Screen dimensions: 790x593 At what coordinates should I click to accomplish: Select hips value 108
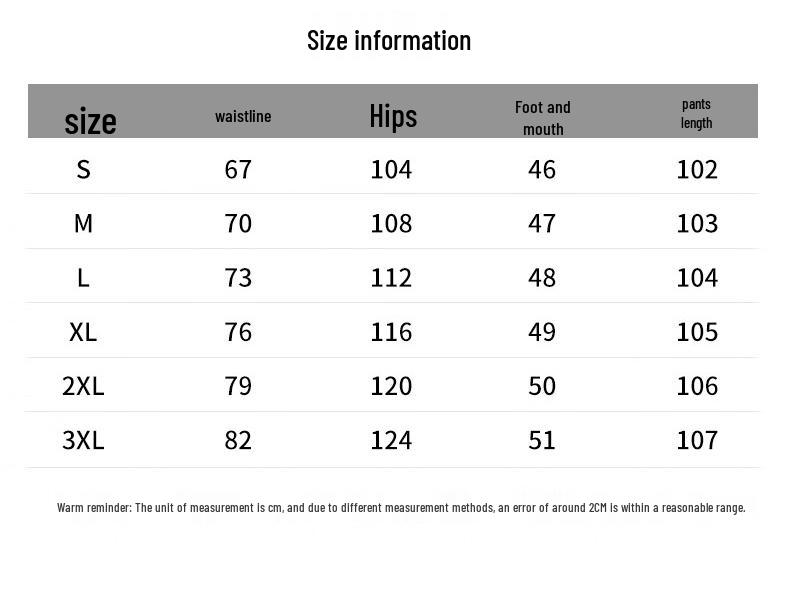pyautogui.click(x=391, y=223)
